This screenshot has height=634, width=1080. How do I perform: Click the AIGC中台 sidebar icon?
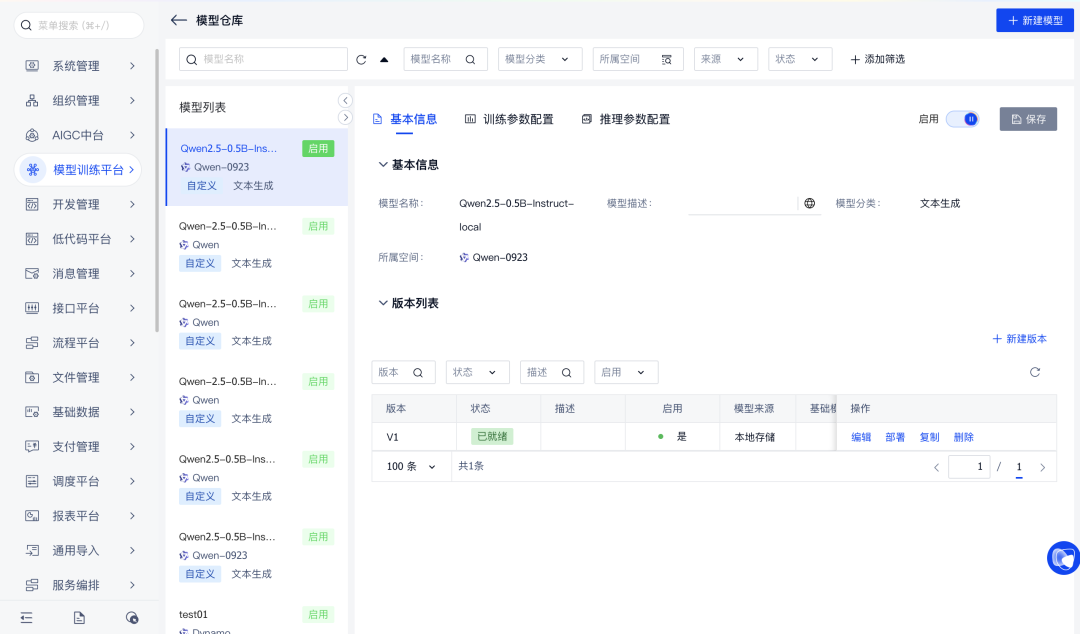coord(32,135)
